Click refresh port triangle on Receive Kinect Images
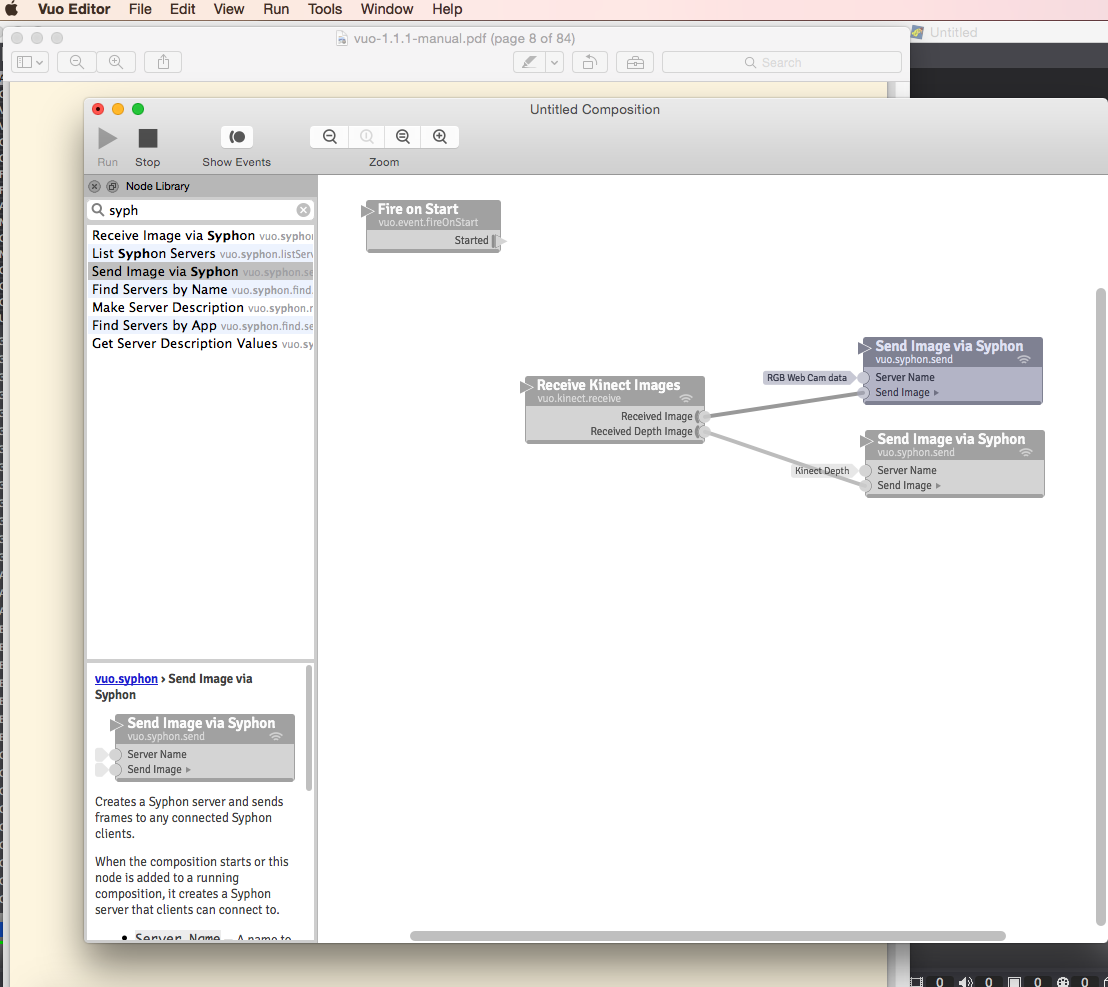Screen dimensions: 1108x987 click(x=526, y=386)
